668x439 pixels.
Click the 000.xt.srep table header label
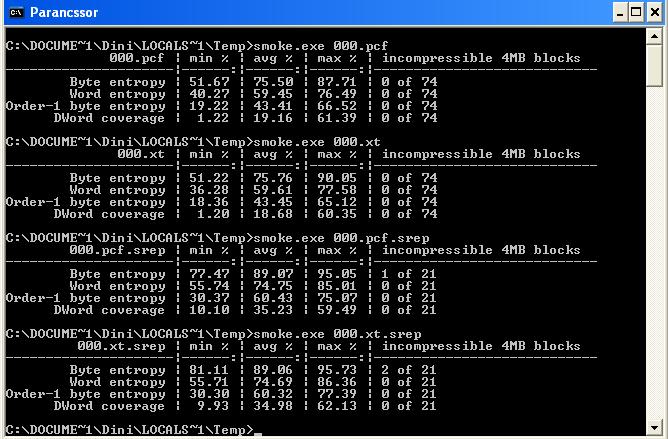click(121, 346)
